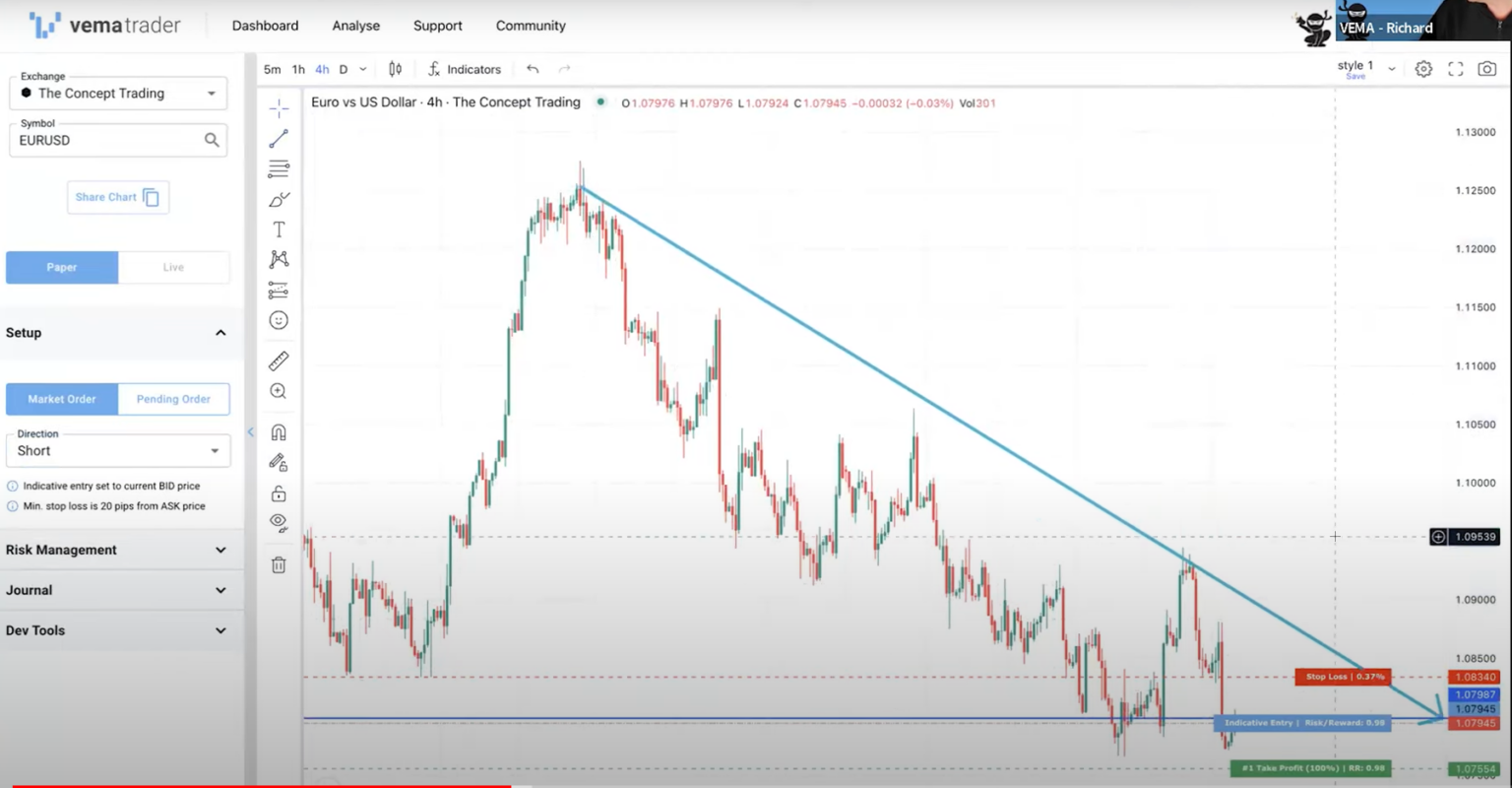Viewport: 1512px width, 788px height.
Task: Open the Direction dropdown showing Short
Action: click(117, 450)
